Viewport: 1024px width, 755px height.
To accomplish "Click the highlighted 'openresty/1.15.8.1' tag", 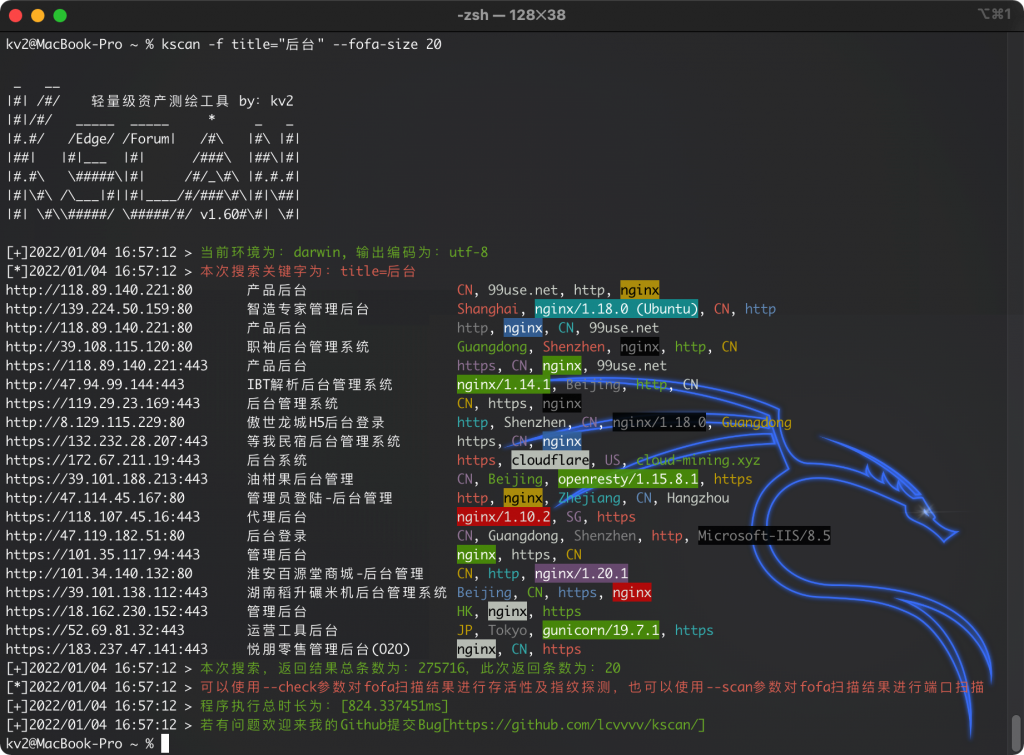I will pyautogui.click(x=628, y=479).
